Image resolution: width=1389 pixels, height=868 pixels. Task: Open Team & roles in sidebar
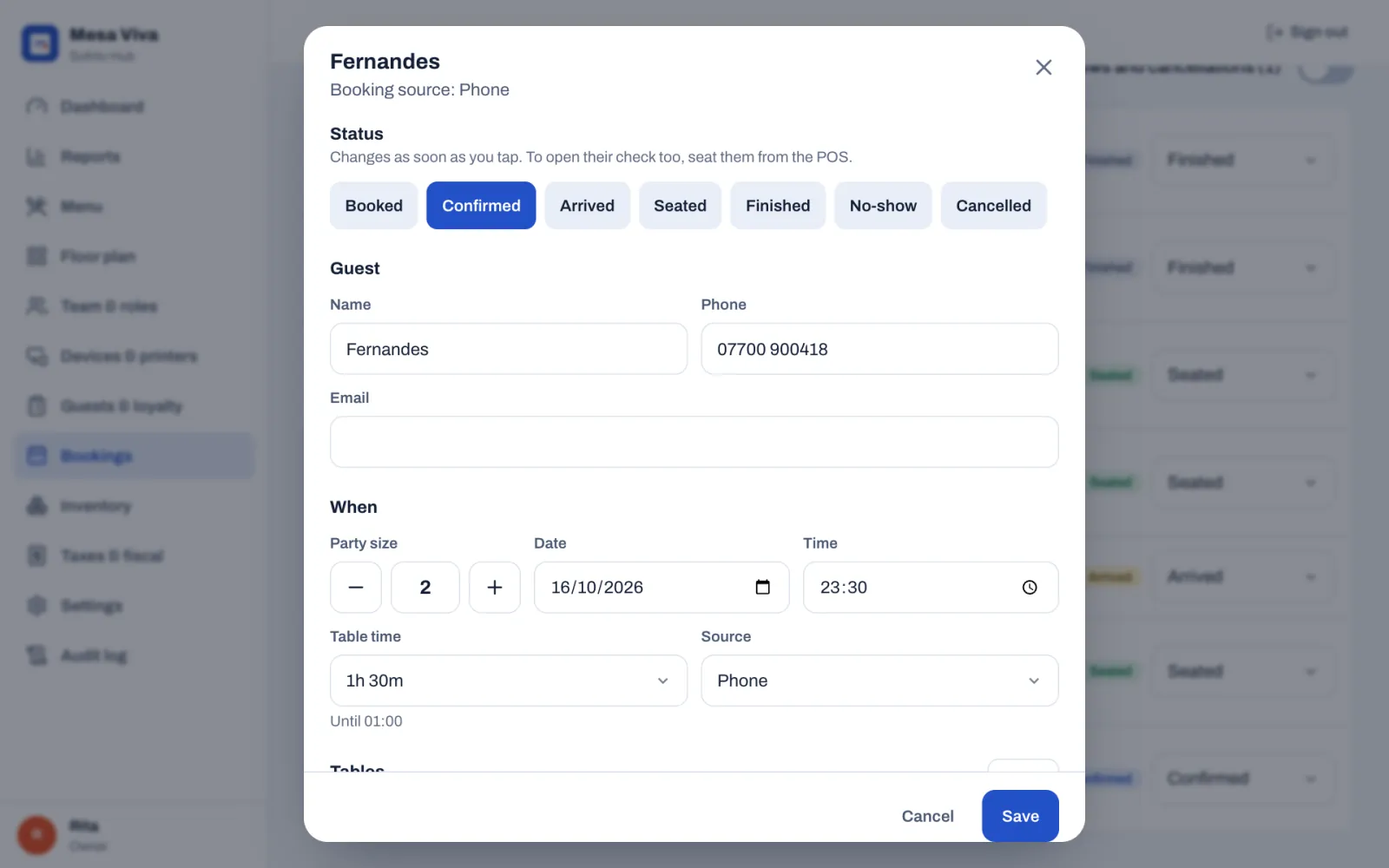point(135,306)
